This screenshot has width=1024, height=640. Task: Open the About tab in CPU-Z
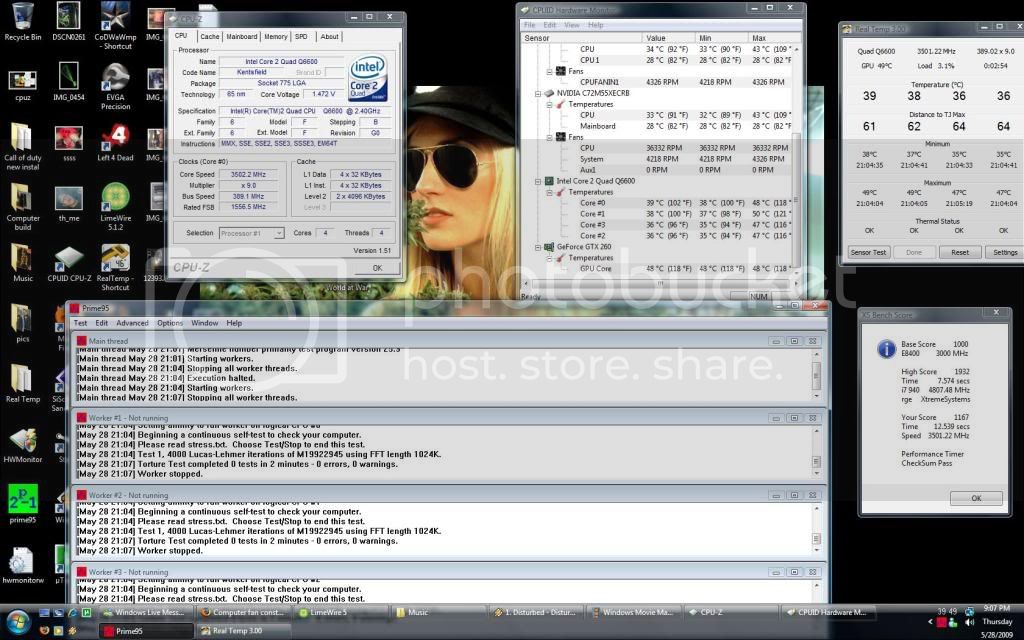click(x=329, y=37)
